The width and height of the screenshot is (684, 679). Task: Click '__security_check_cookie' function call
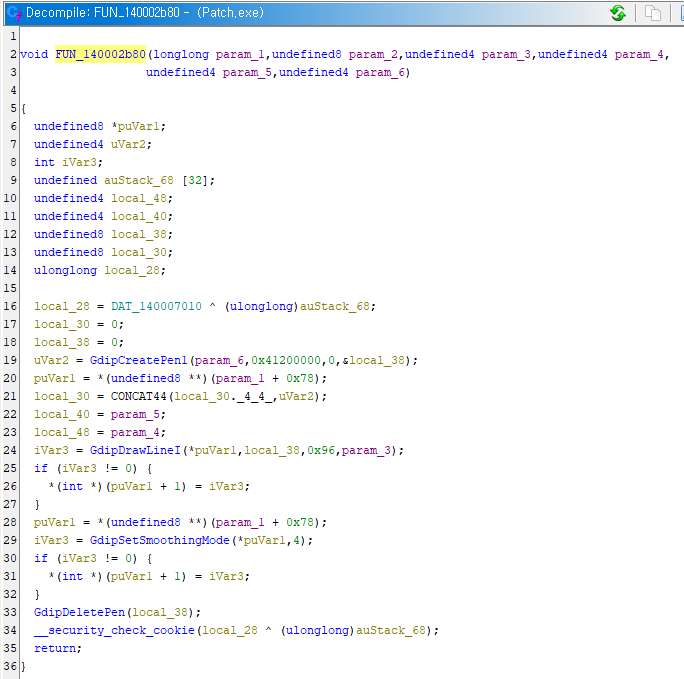(x=114, y=631)
